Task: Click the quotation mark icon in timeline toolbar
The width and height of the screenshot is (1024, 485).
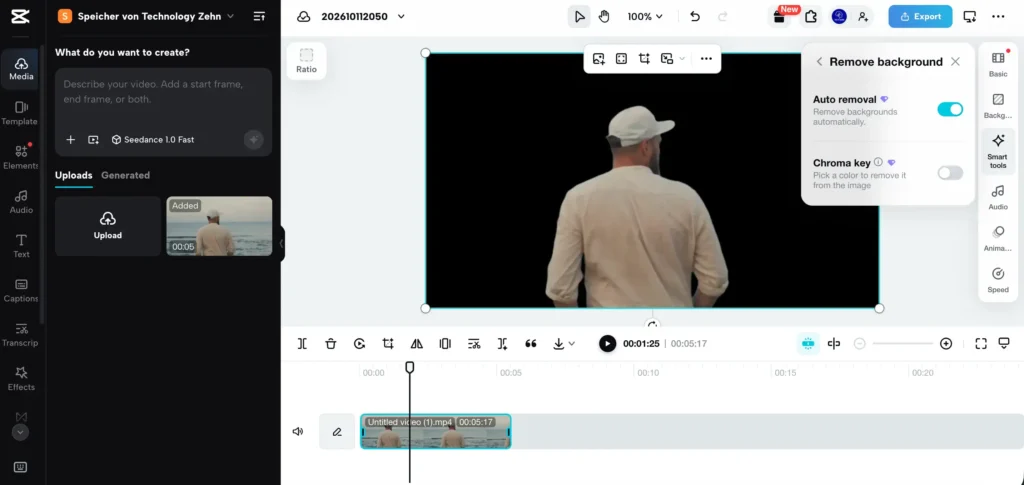Action: click(531, 343)
